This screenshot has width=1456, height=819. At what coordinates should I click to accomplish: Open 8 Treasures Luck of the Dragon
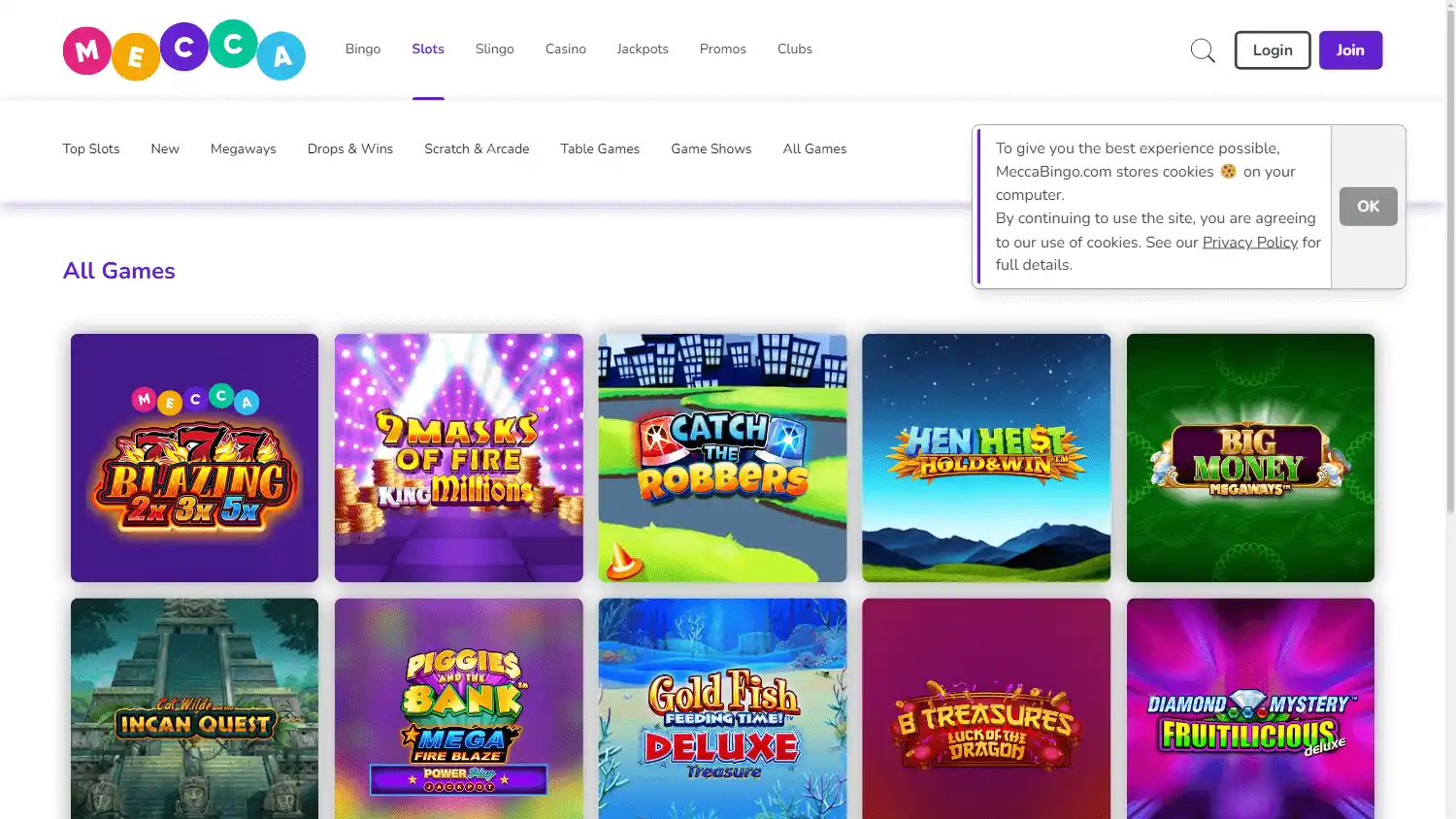[986, 708]
